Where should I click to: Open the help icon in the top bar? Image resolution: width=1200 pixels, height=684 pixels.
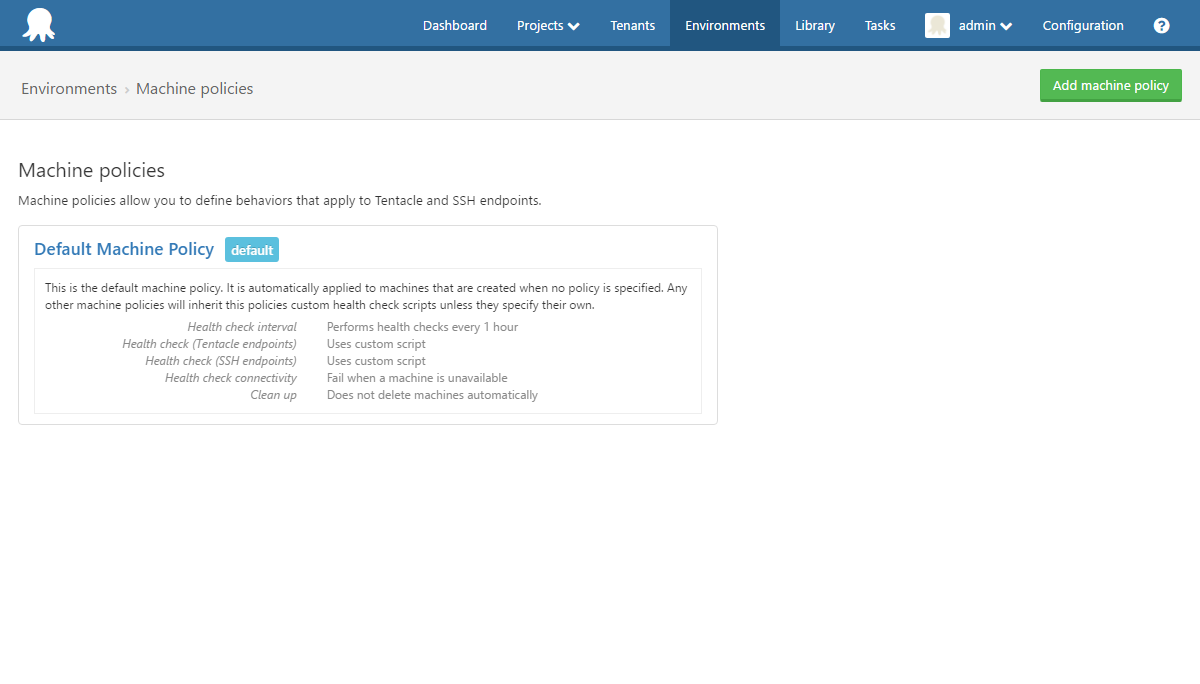point(1161,25)
